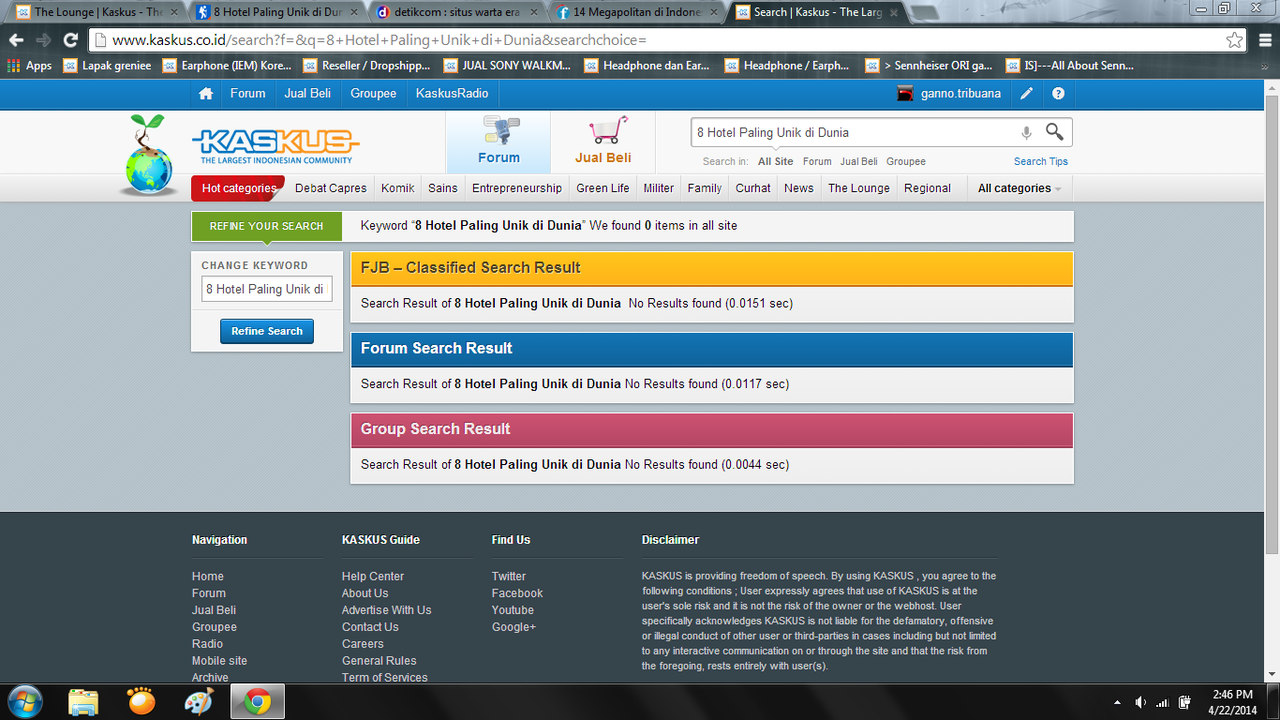Activate the microphone voice search icon
This screenshot has height=720, width=1280.
click(x=1026, y=133)
